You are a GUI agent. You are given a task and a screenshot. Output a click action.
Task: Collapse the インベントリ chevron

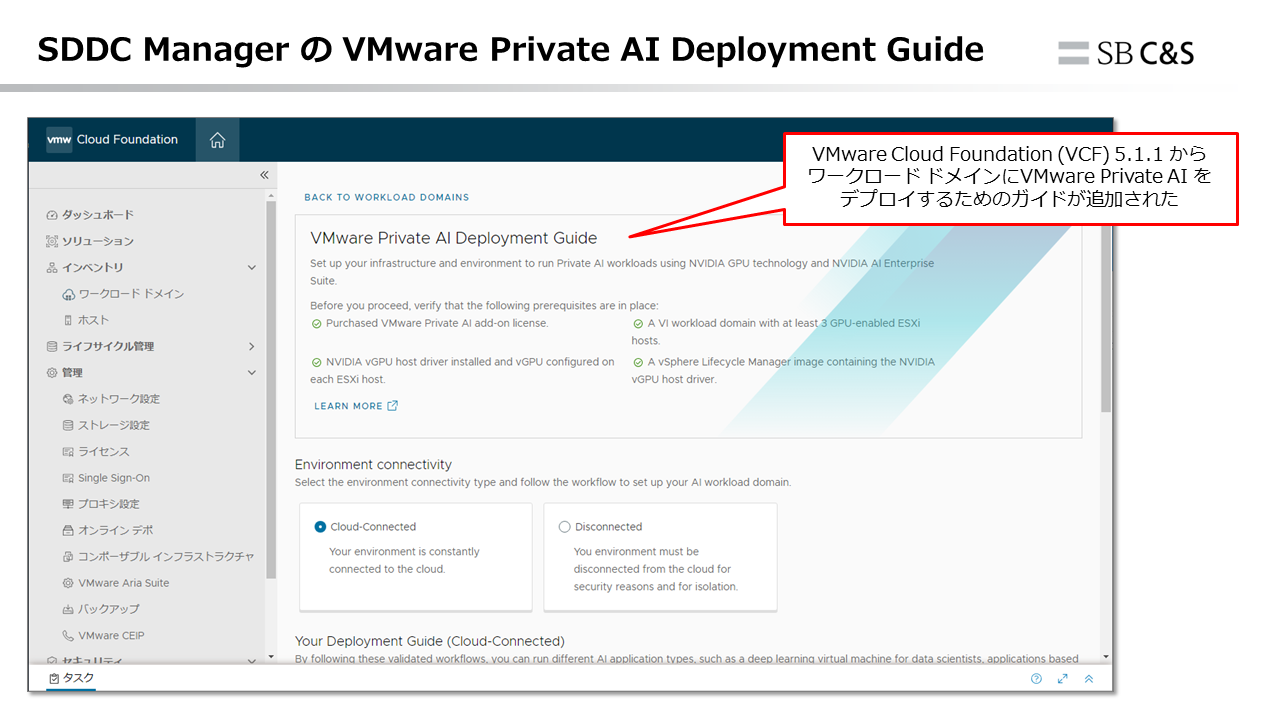point(252,267)
